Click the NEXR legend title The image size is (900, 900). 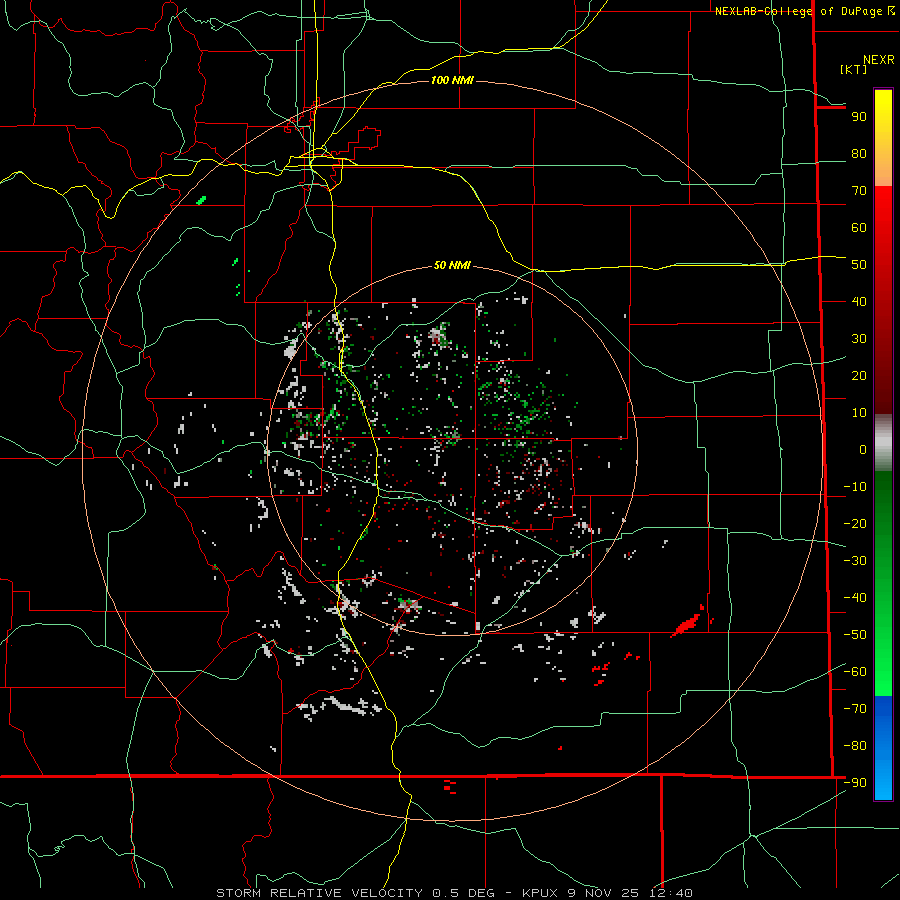coord(879,60)
